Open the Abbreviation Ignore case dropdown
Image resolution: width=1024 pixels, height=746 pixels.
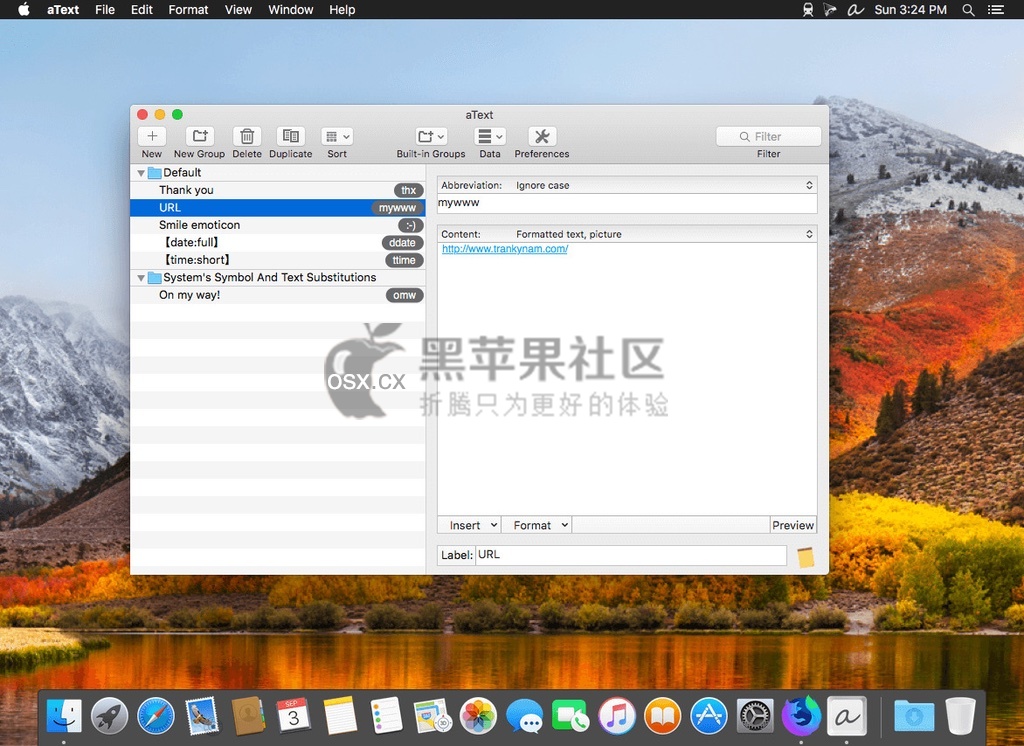pos(627,186)
